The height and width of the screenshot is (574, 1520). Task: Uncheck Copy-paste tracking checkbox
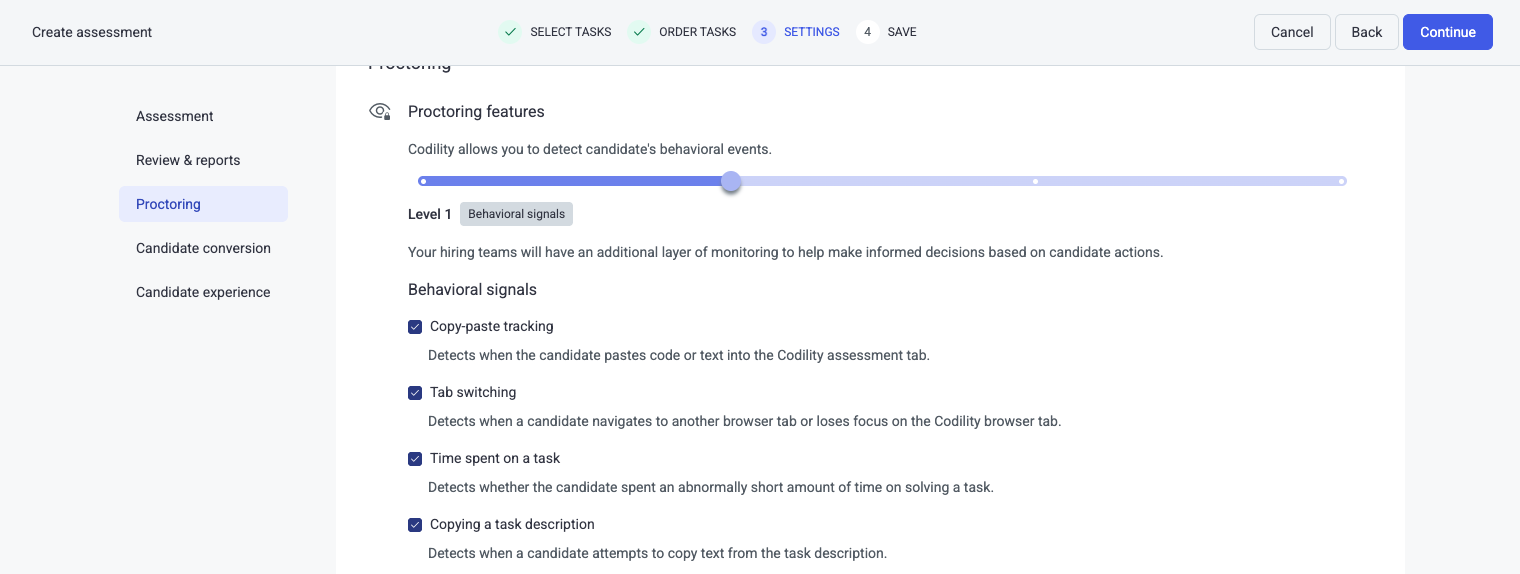pos(415,327)
